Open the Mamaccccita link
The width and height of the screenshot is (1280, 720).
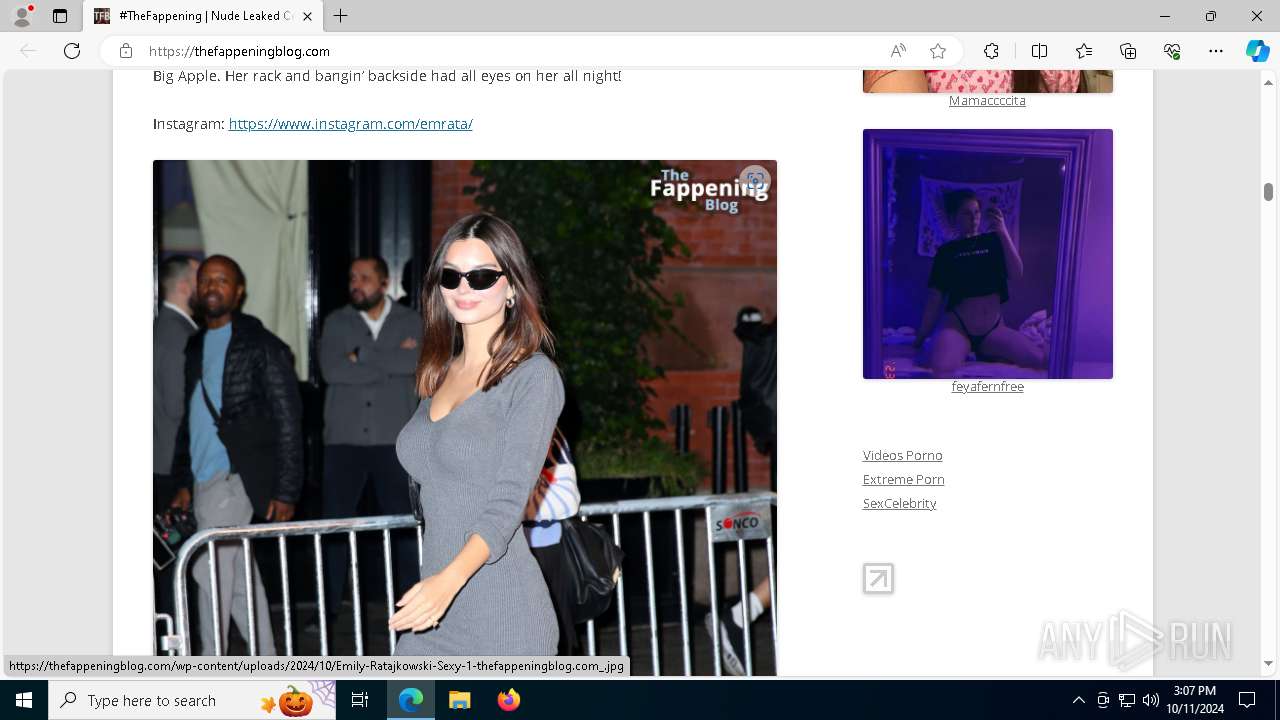point(987,100)
